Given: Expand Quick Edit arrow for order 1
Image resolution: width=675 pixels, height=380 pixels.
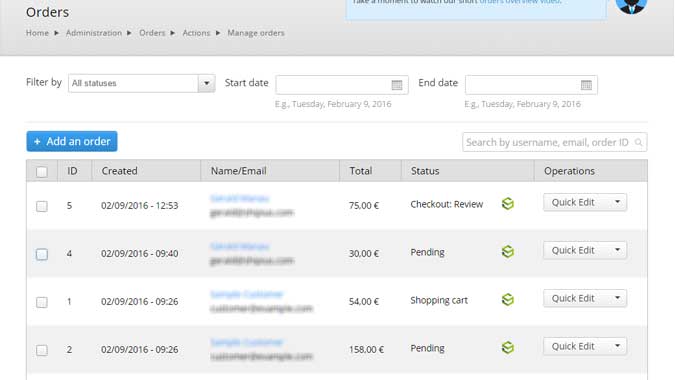Looking at the screenshot, I should pyautogui.click(x=617, y=298).
